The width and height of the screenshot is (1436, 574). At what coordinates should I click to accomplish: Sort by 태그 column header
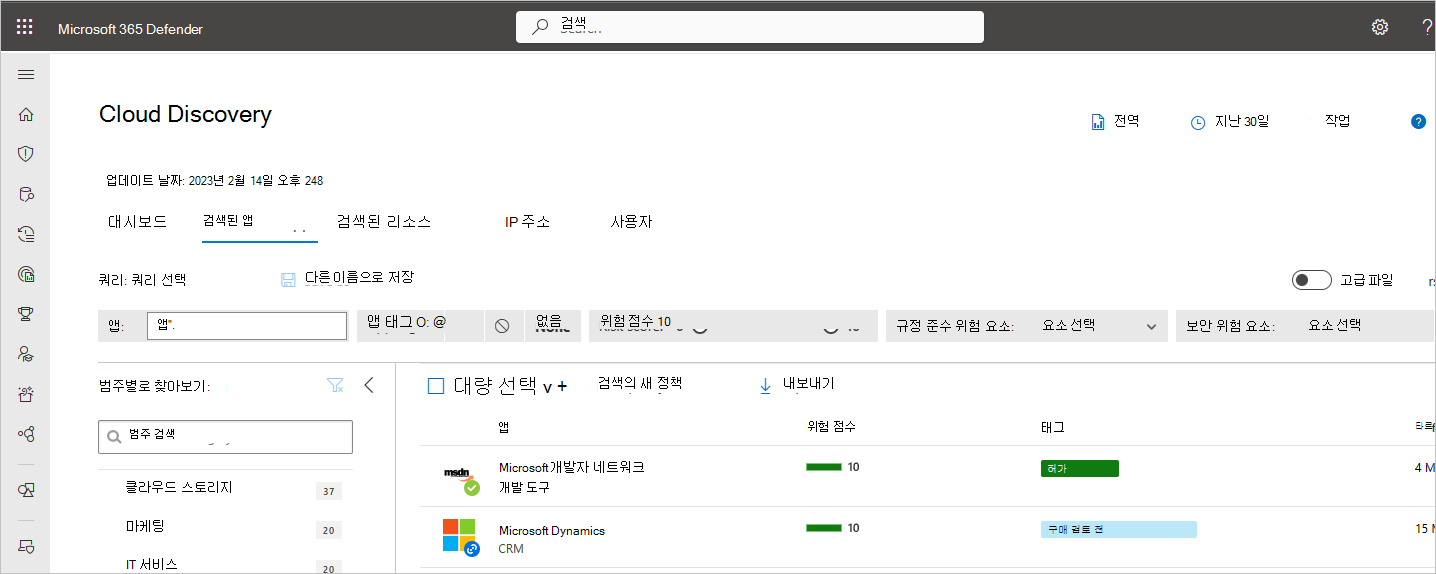click(1052, 427)
